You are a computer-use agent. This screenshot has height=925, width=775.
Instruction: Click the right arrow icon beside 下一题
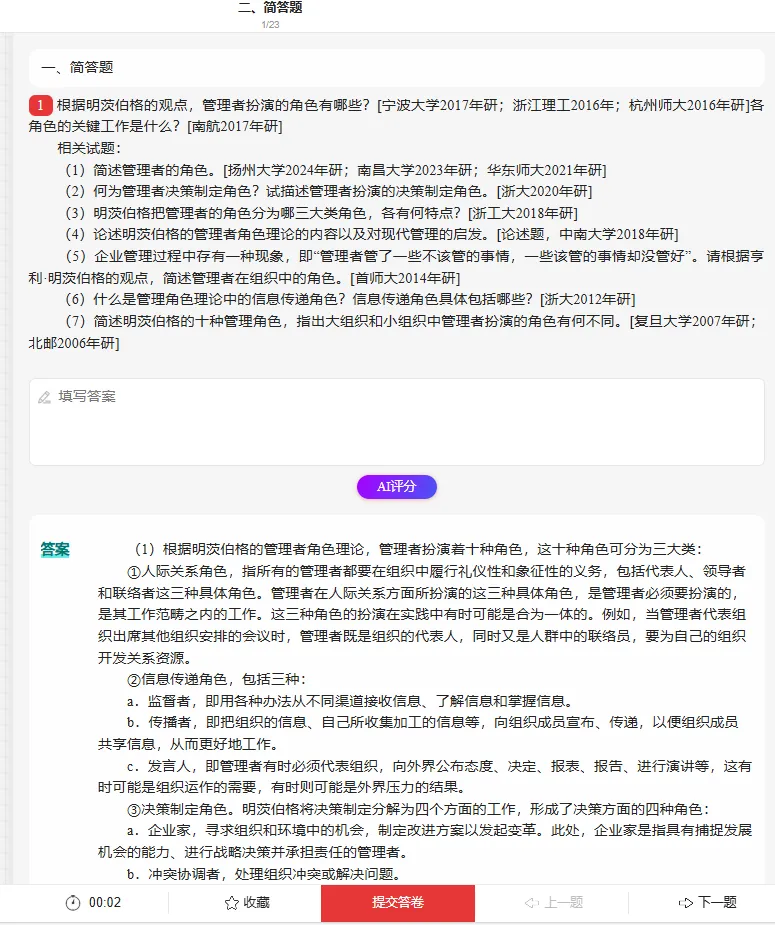(x=686, y=903)
